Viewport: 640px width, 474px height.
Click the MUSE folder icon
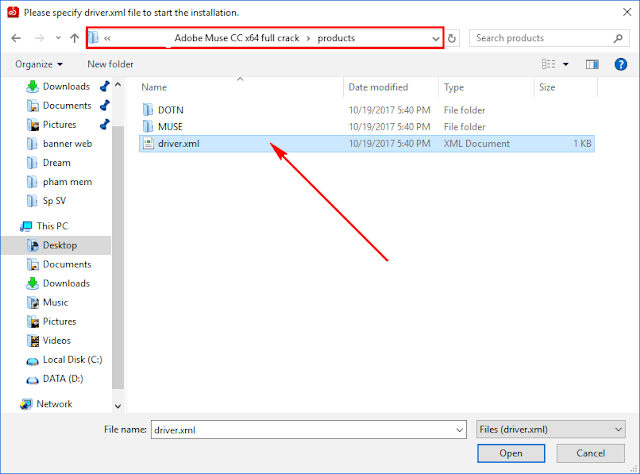148,127
